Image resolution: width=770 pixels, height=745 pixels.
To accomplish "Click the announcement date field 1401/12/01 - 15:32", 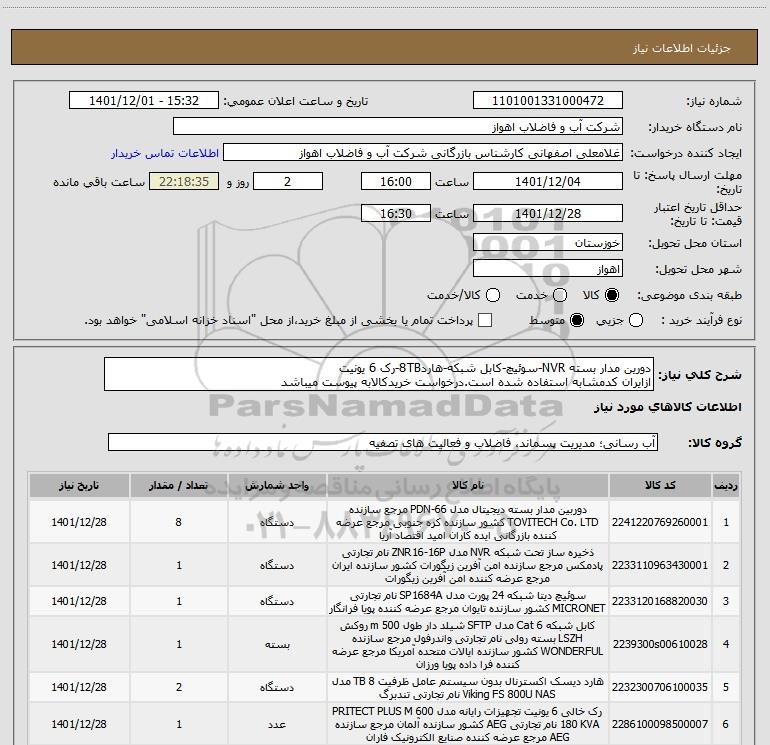I will [144, 101].
